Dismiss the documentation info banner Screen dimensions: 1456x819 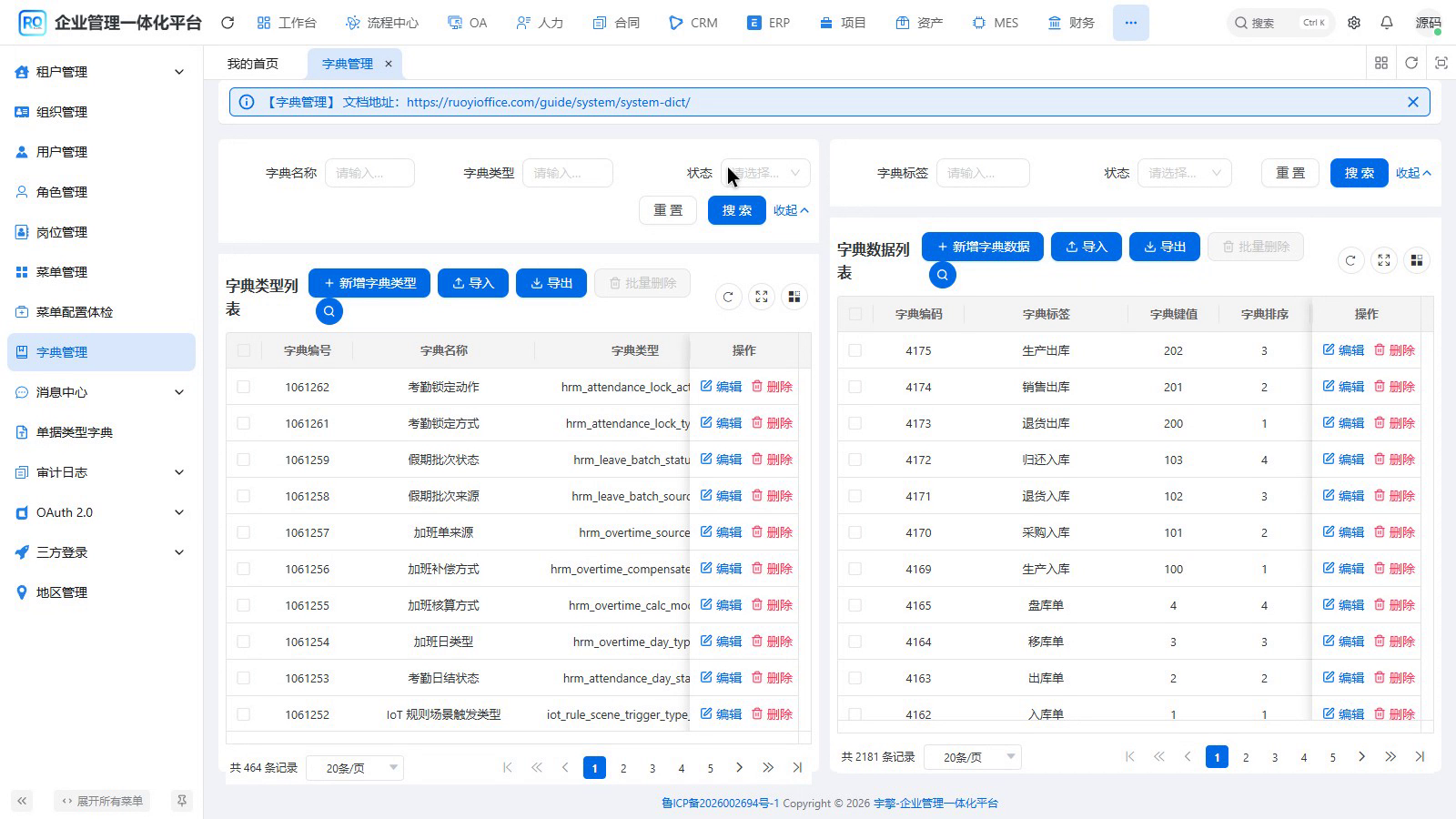tap(1413, 102)
